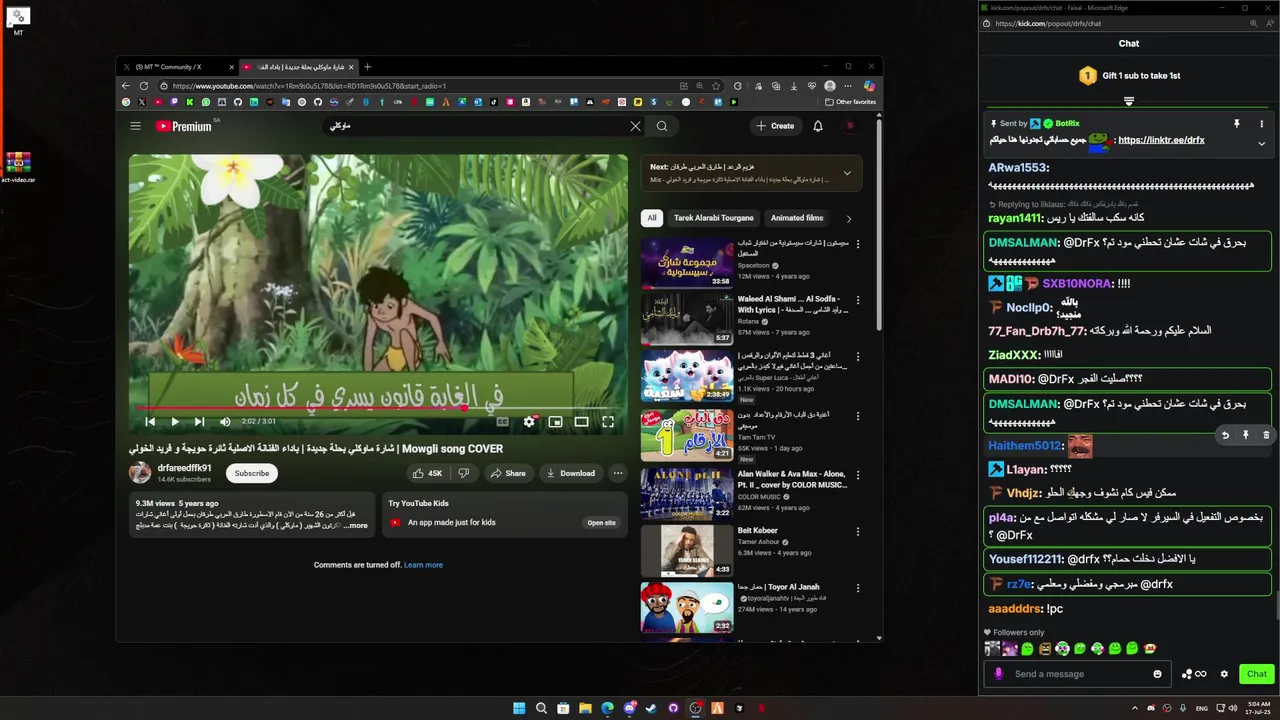This screenshot has width=1280, height=720.
Task: Focus the Send a message chat field
Action: [x=1080, y=674]
